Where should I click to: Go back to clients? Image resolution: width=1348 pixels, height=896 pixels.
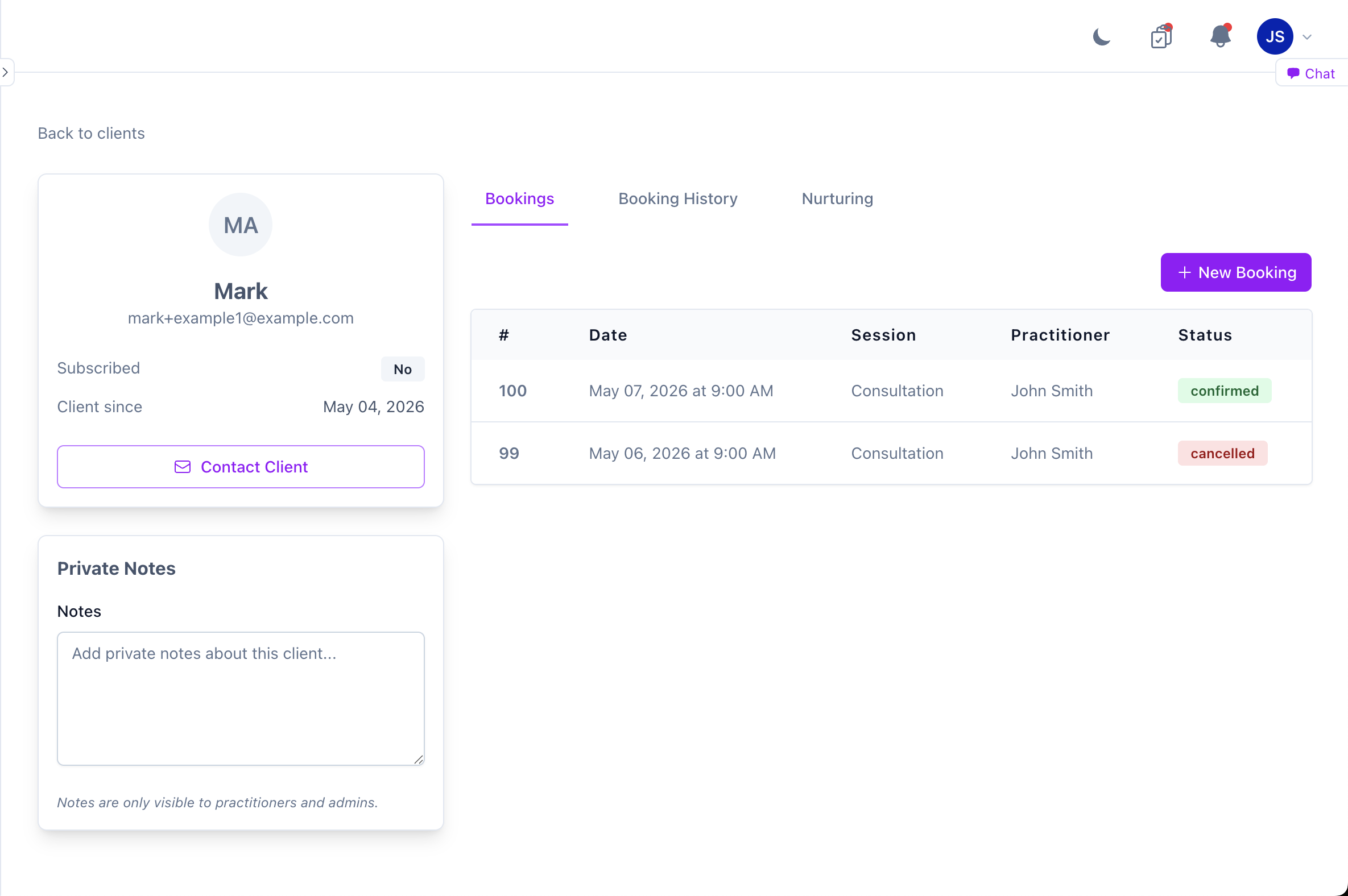click(92, 133)
